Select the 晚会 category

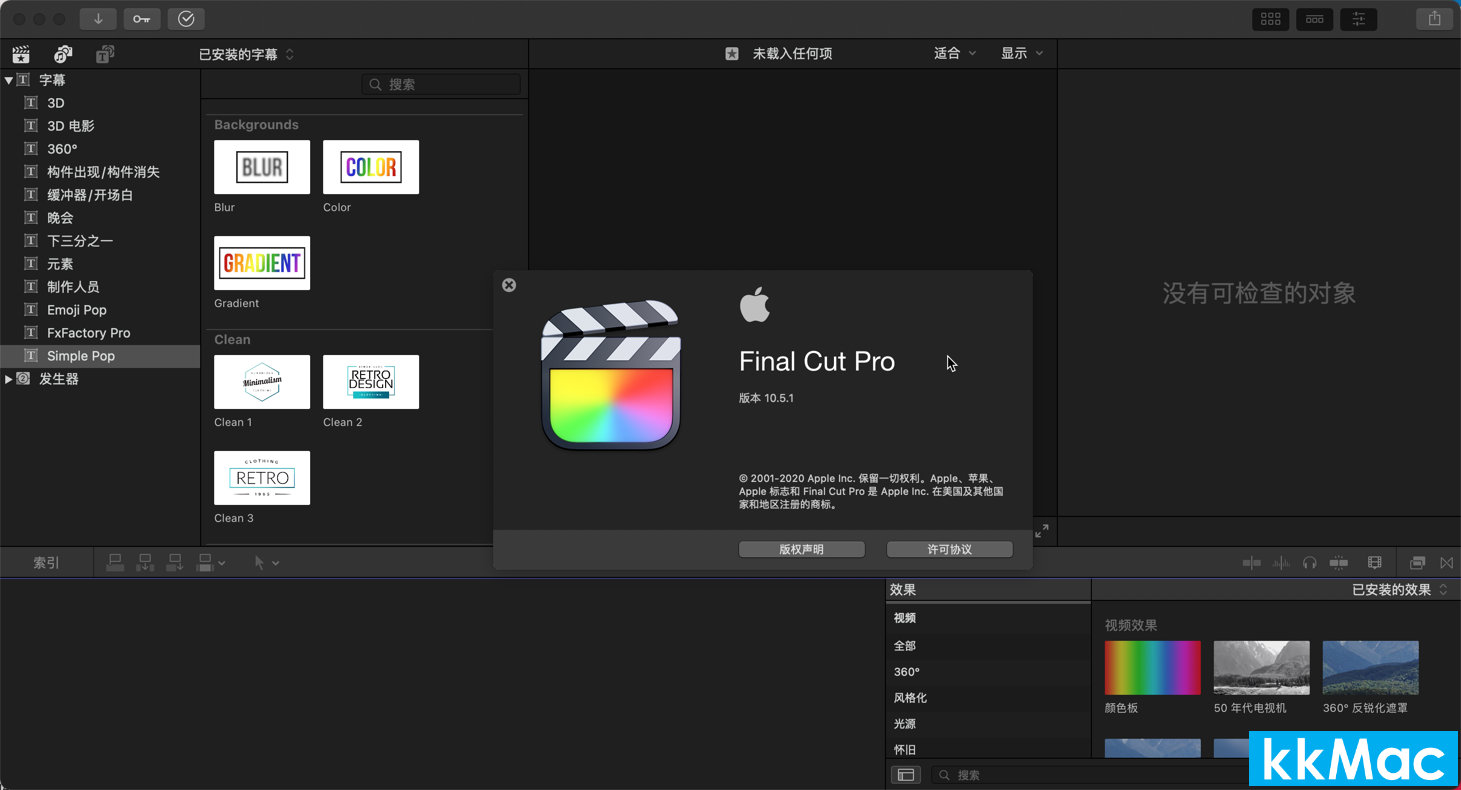pyautogui.click(x=100, y=218)
